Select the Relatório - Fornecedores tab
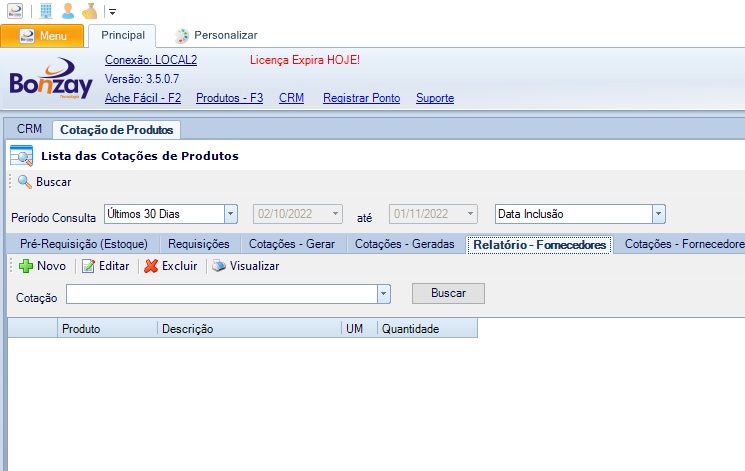Image resolution: width=745 pixels, height=471 pixels. coord(539,245)
